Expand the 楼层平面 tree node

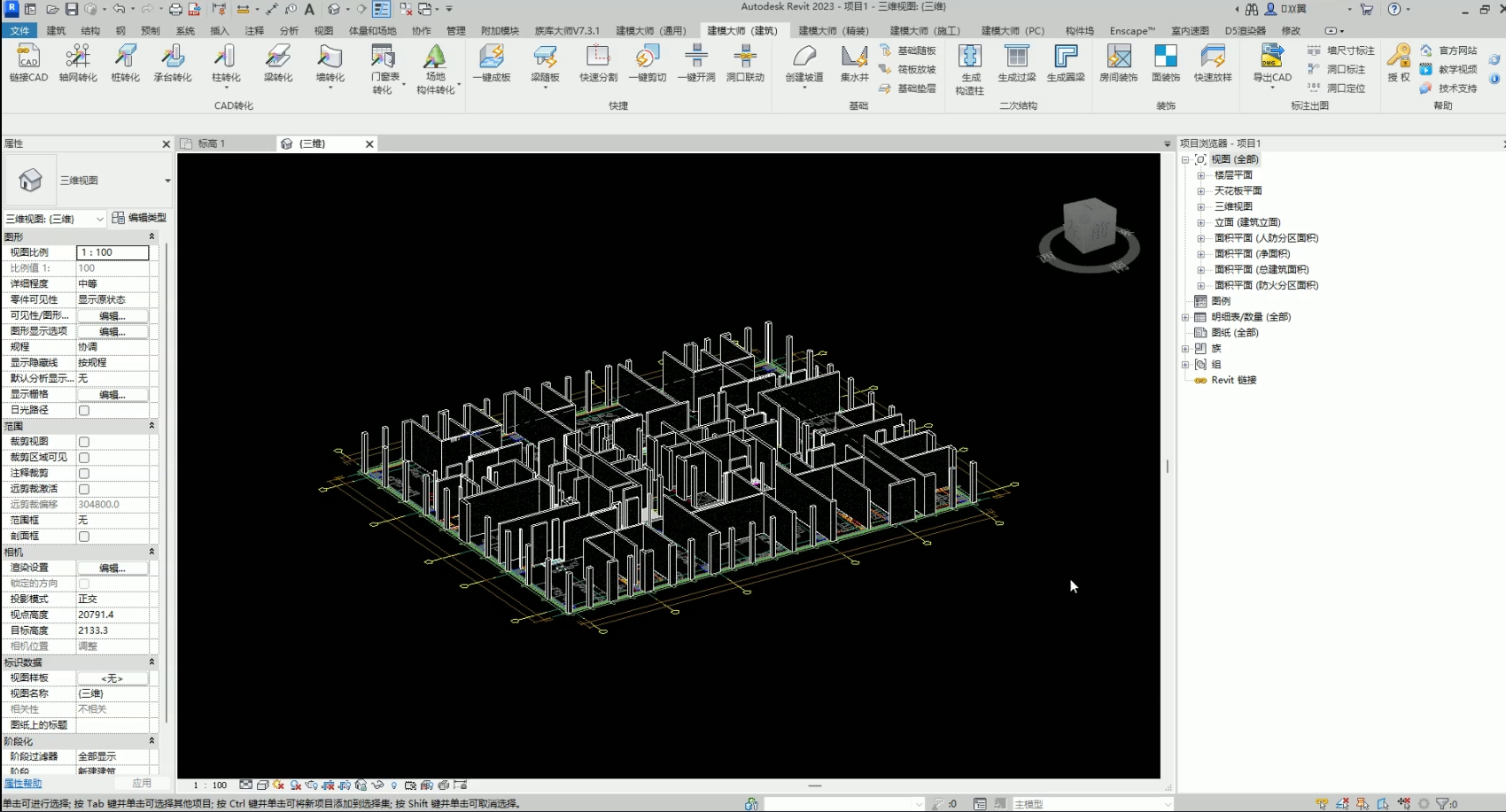(1200, 175)
